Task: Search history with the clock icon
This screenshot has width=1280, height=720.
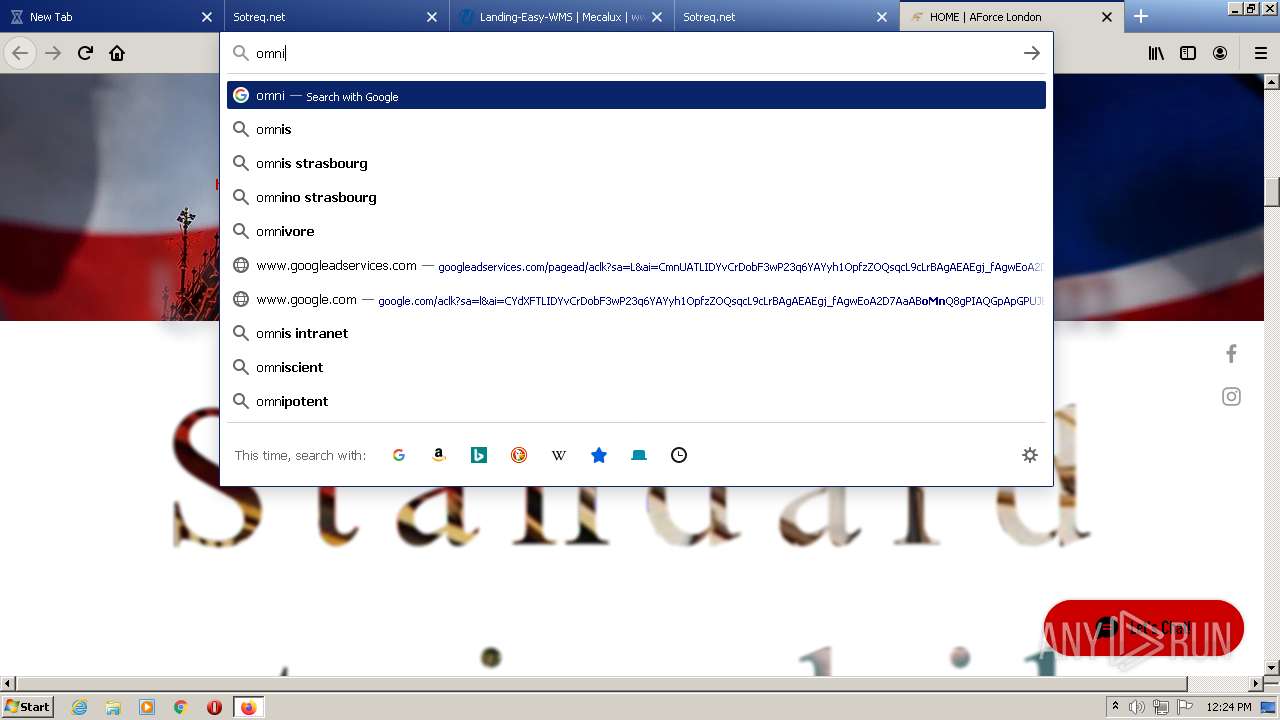Action: 679,455
